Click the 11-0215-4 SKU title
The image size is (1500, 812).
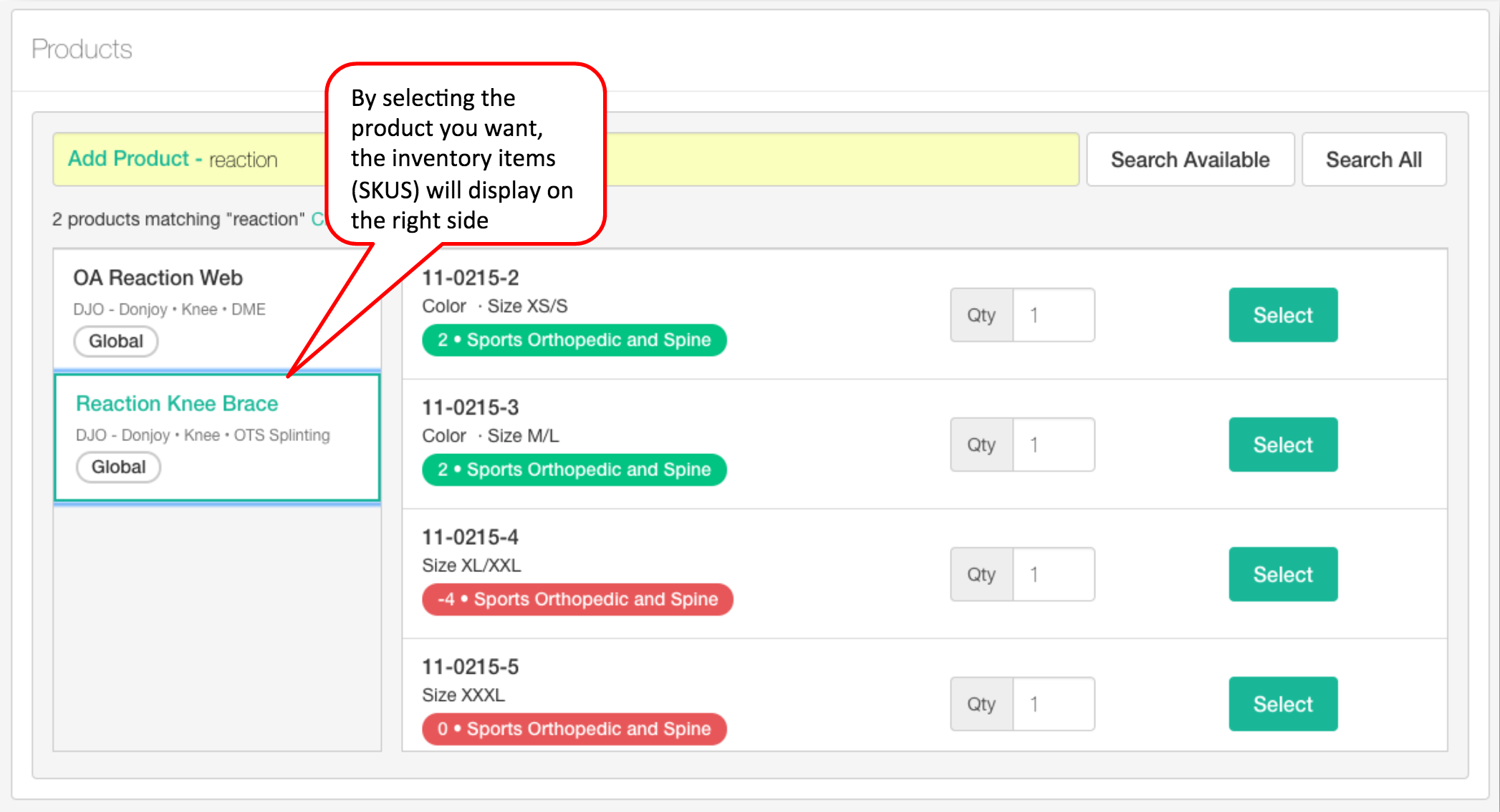470,537
